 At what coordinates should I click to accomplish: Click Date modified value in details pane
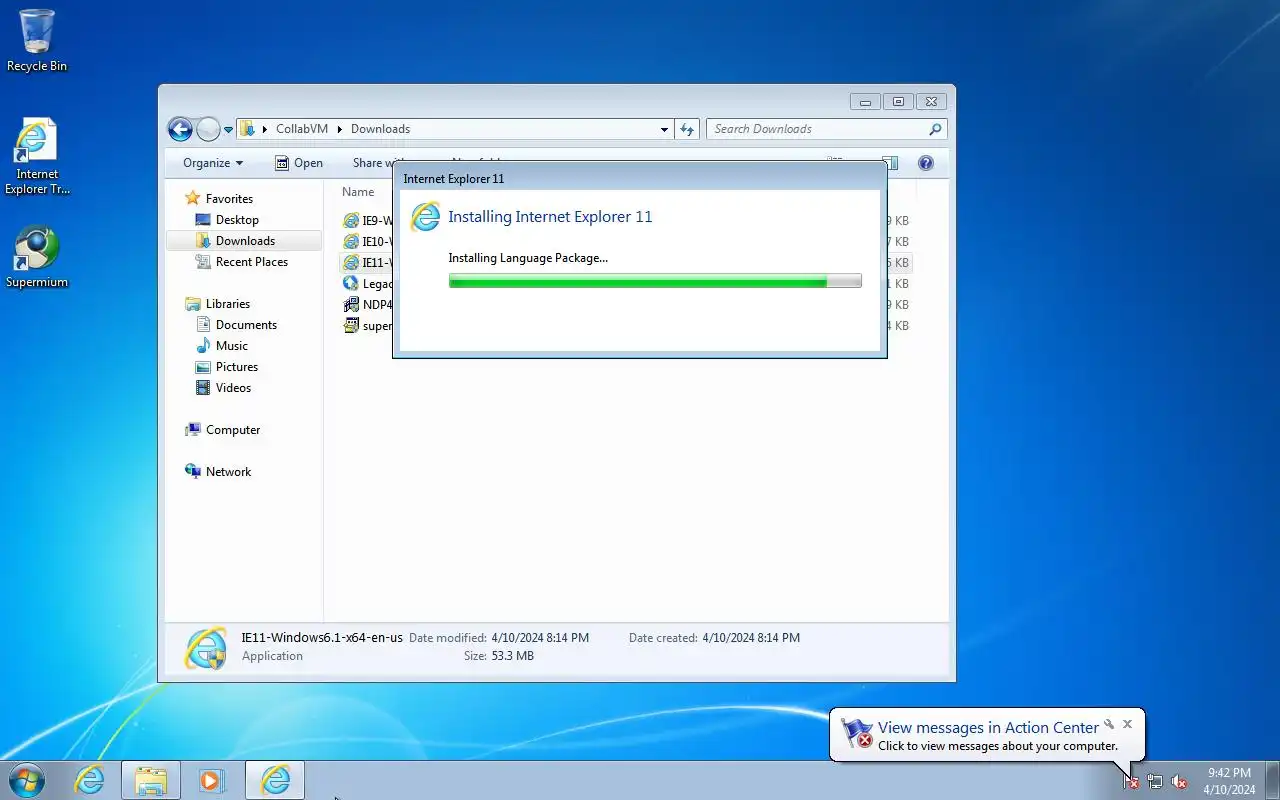(x=540, y=638)
